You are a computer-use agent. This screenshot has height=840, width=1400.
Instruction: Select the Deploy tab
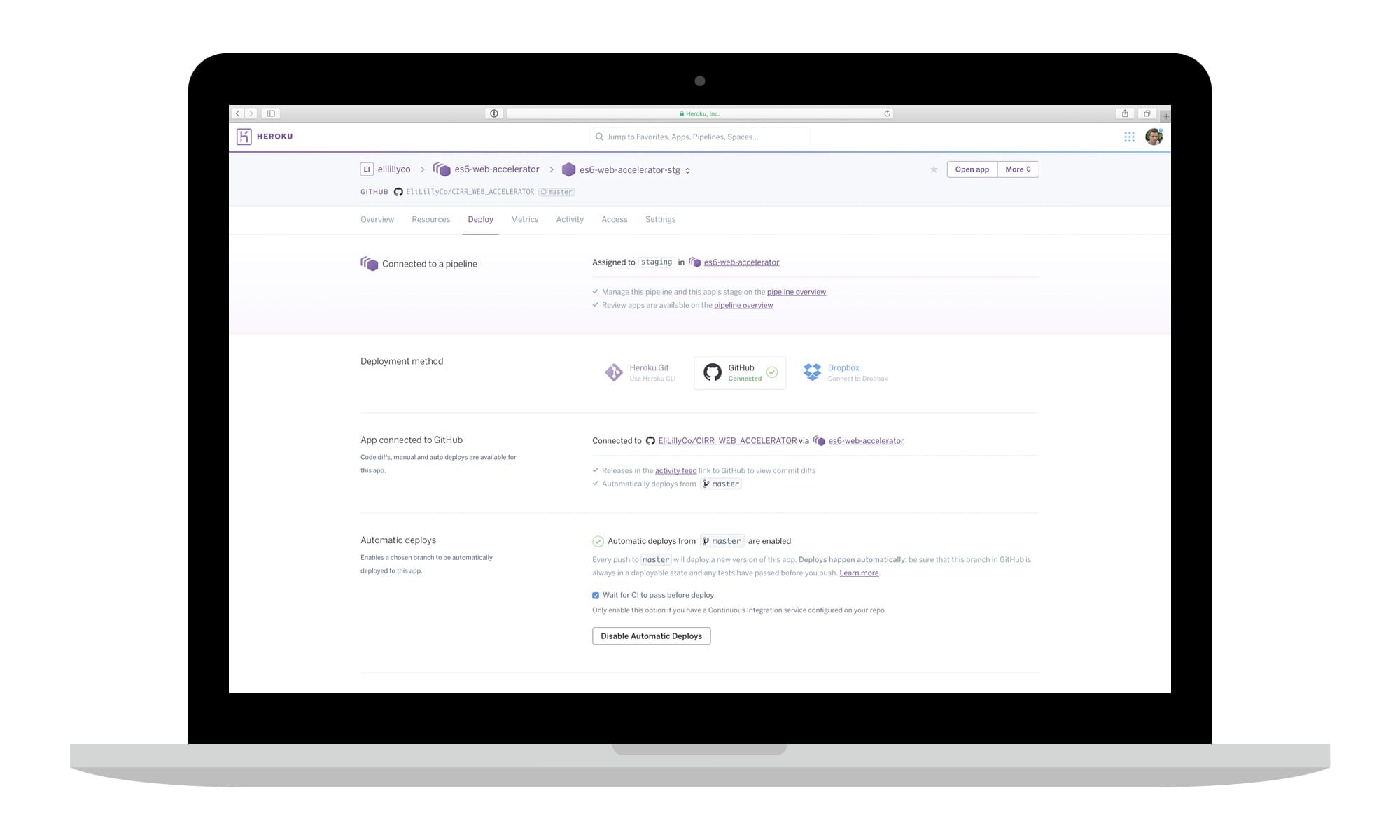480,220
